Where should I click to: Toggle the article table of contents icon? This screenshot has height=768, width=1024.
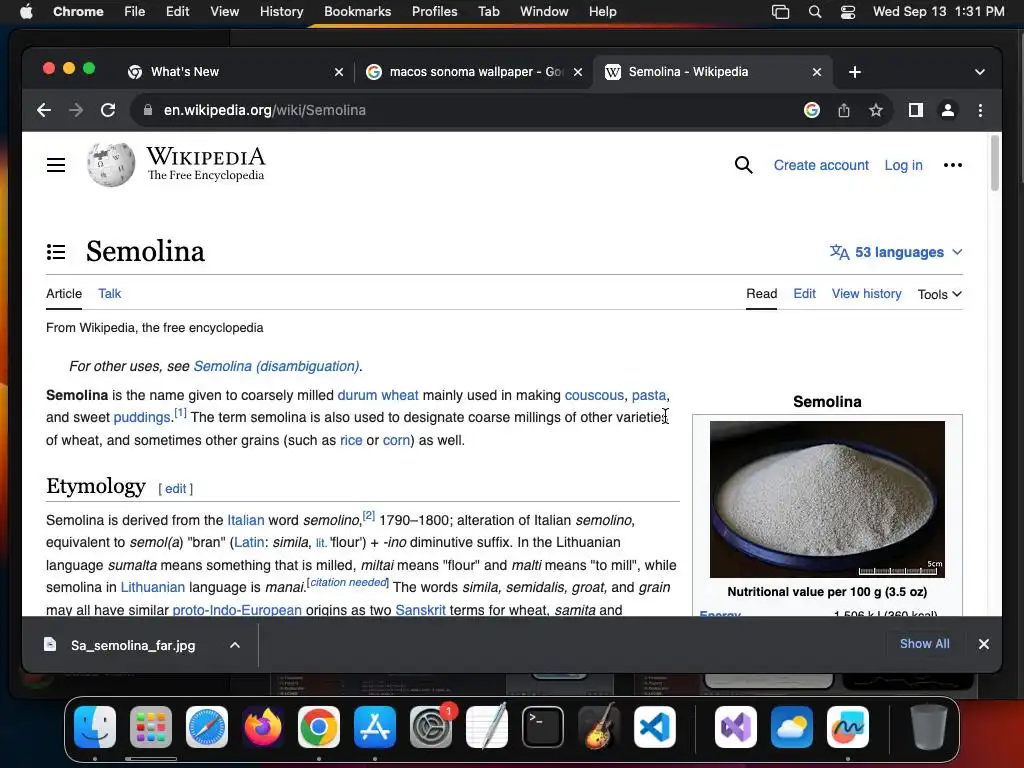click(x=56, y=251)
